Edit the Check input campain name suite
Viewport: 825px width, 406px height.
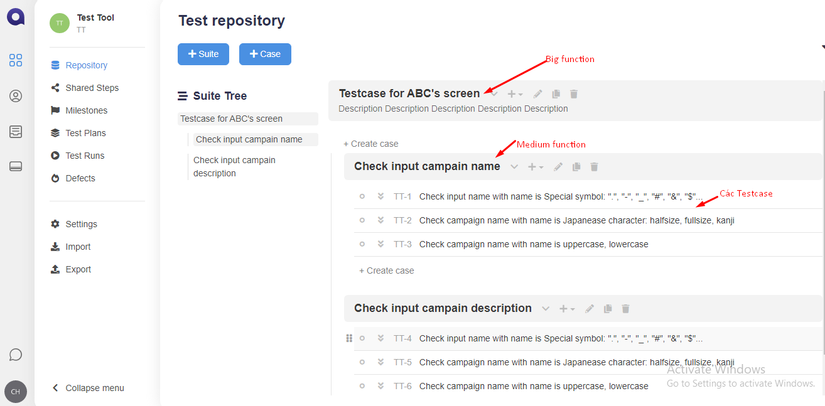(559, 167)
